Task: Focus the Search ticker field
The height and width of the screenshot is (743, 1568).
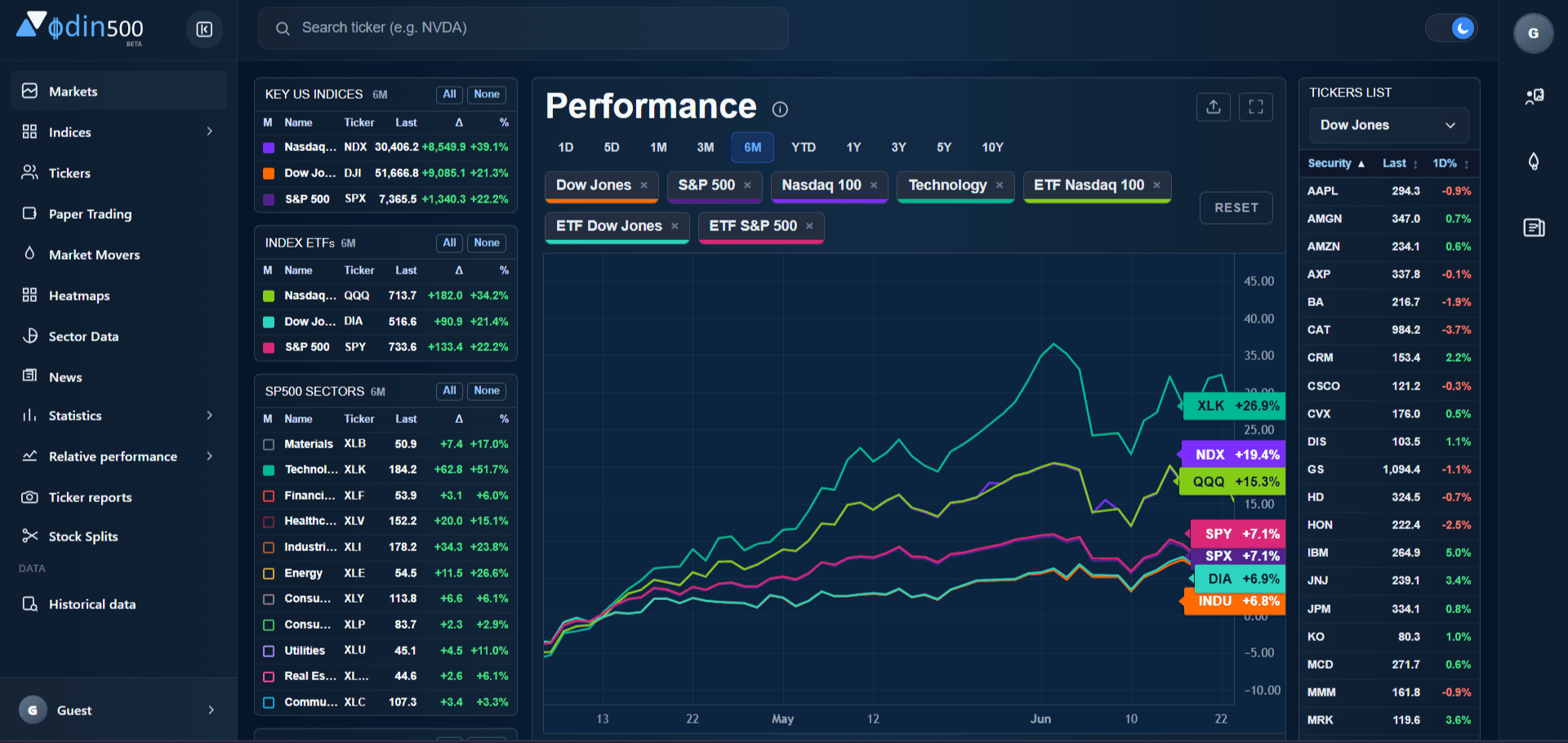Action: [523, 28]
